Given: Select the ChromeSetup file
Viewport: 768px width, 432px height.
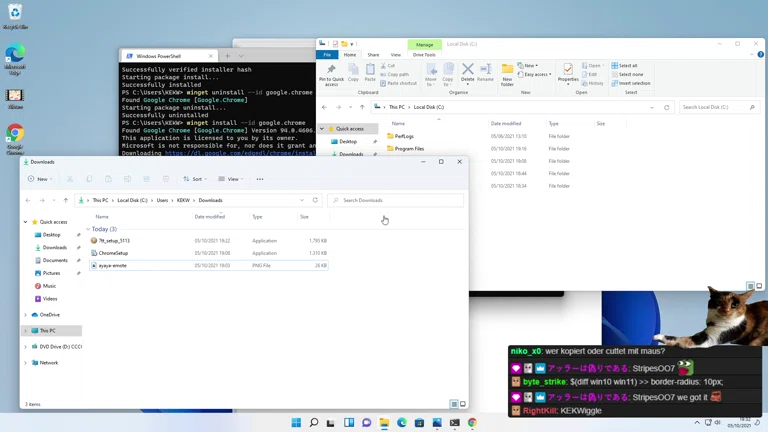Looking at the screenshot, I should click(113, 253).
